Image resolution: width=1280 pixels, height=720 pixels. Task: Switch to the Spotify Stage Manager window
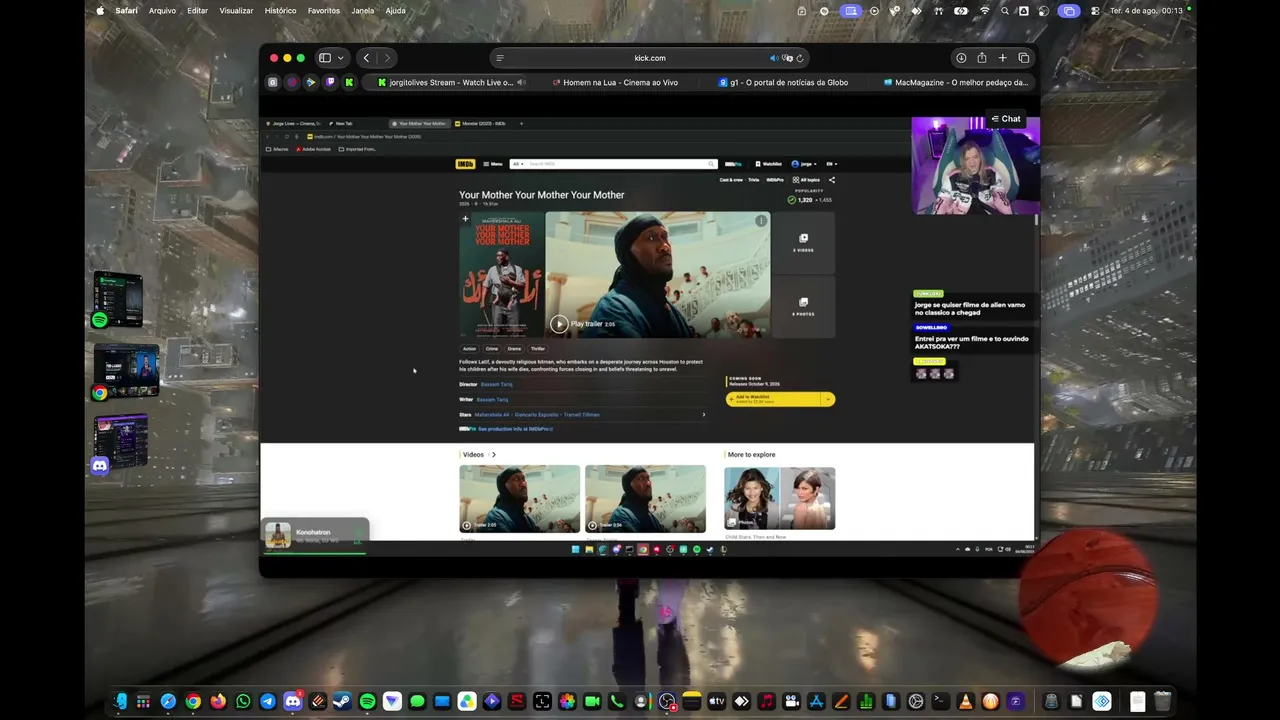(120, 299)
